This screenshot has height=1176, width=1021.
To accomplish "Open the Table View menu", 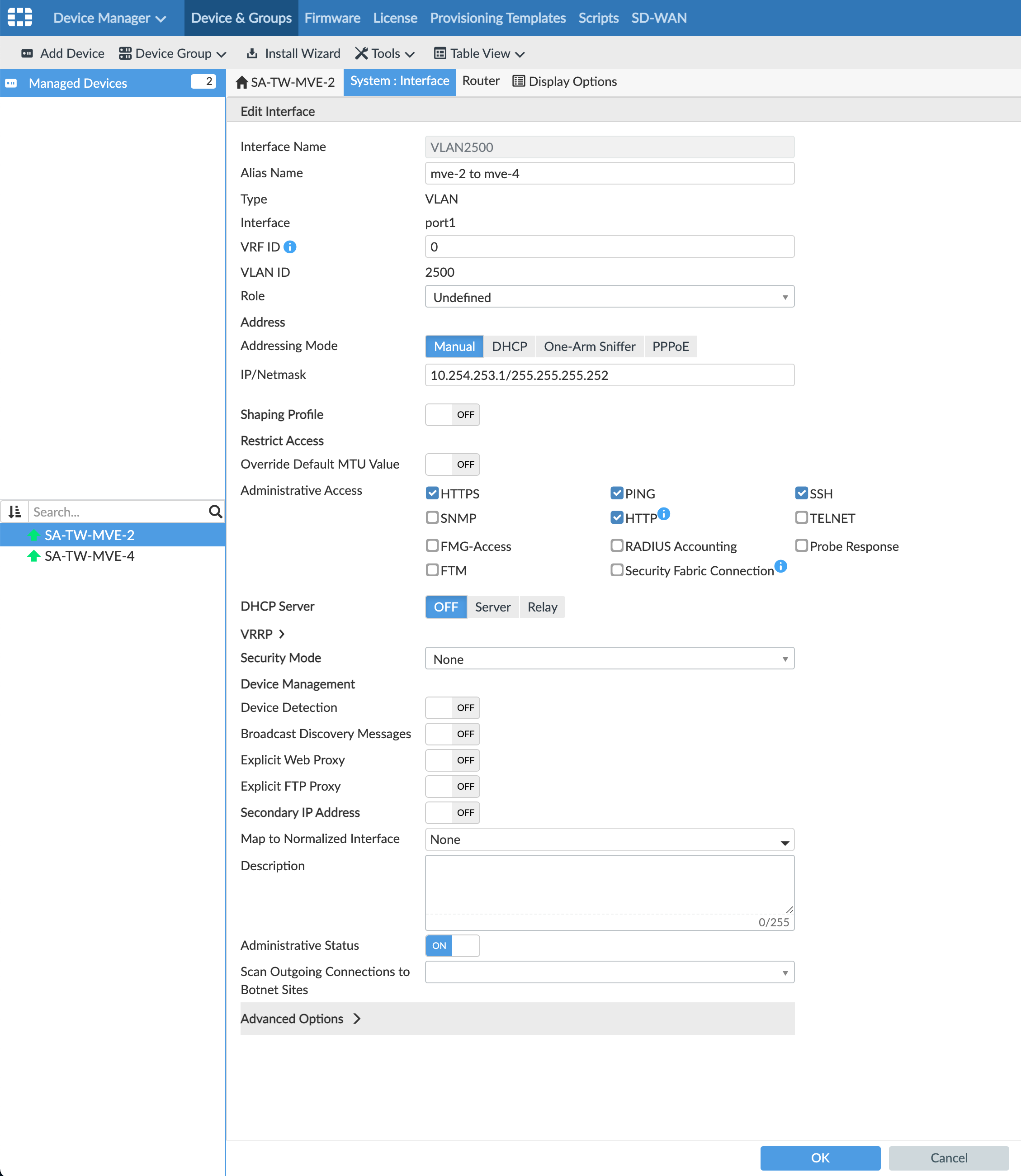I will point(478,53).
